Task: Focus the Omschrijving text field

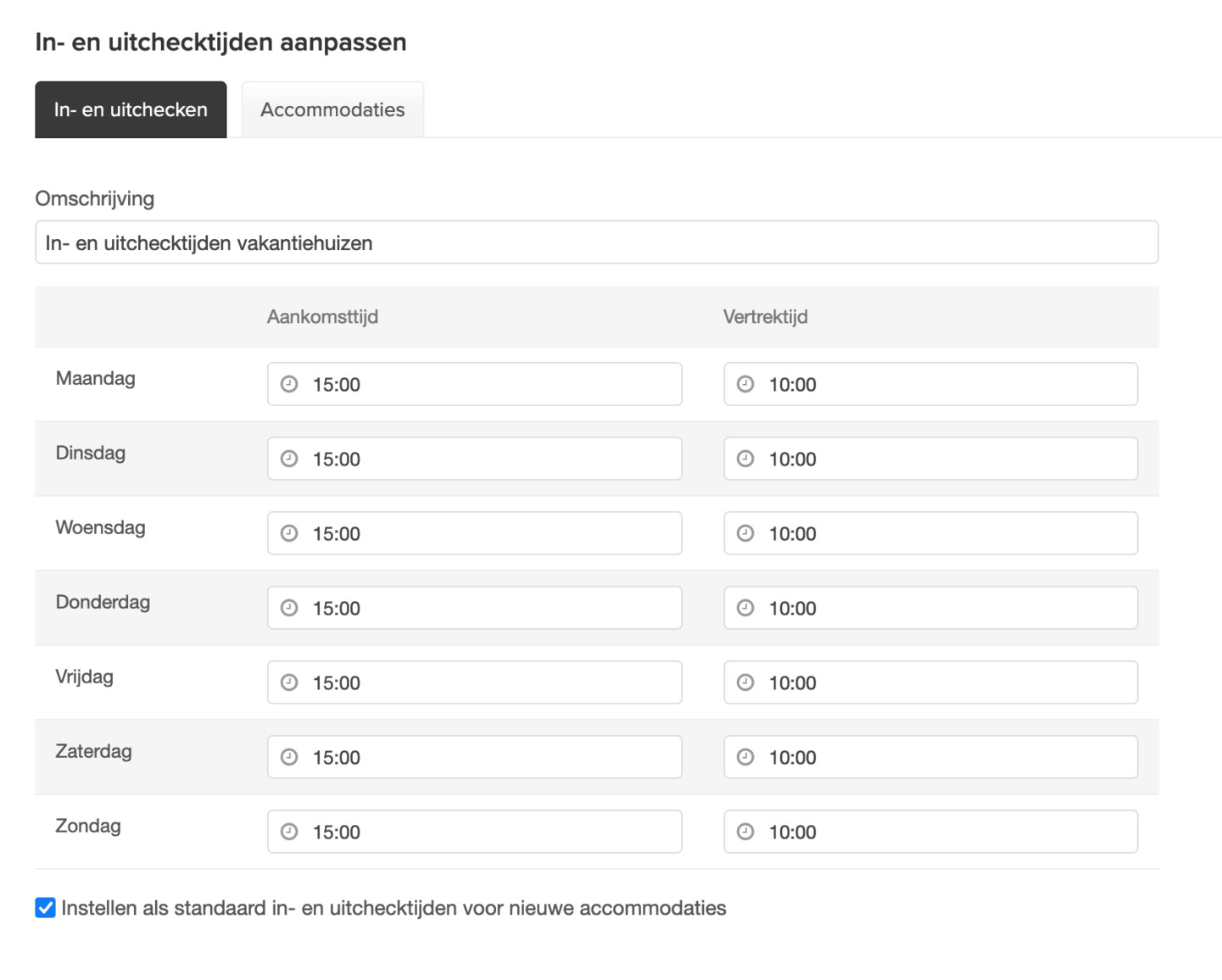Action: (596, 242)
